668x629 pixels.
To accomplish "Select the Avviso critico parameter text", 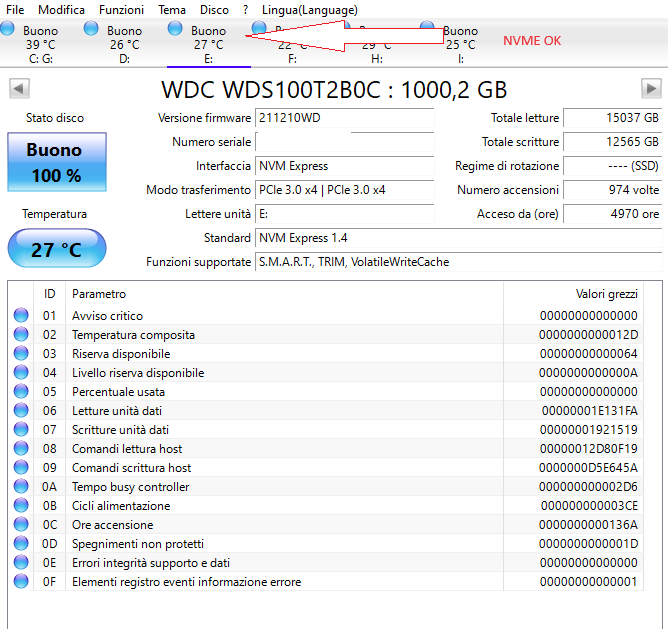I will (x=107, y=316).
